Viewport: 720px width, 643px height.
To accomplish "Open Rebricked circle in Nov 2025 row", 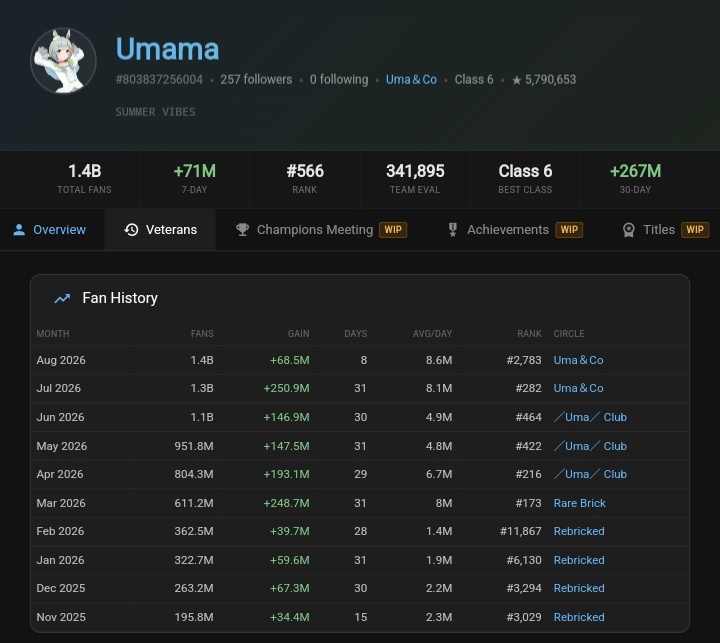I will 579,617.
